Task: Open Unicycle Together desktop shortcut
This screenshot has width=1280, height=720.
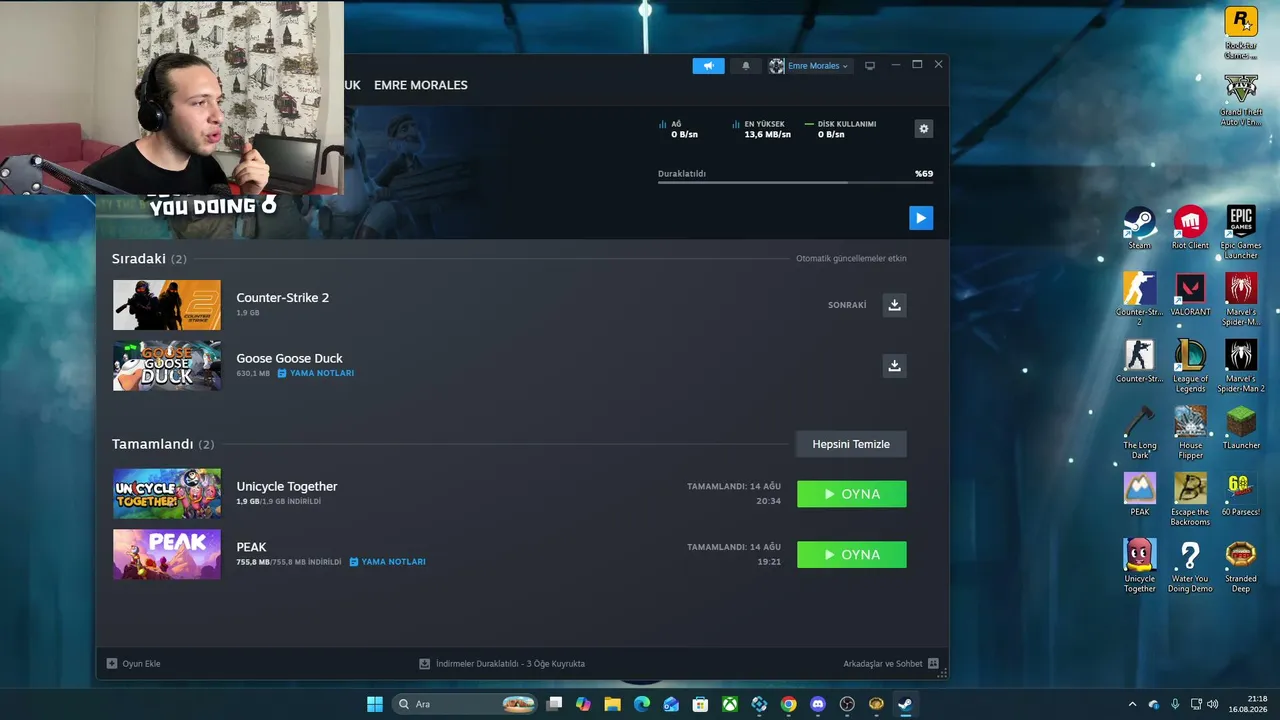Action: click(x=1140, y=567)
